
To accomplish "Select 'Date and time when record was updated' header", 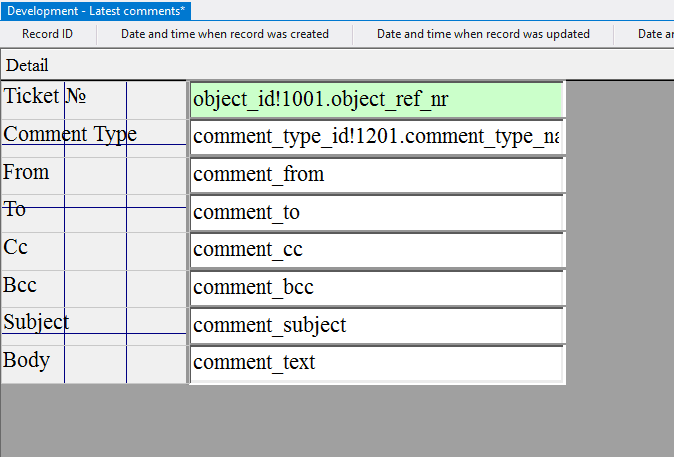I will [x=482, y=34].
